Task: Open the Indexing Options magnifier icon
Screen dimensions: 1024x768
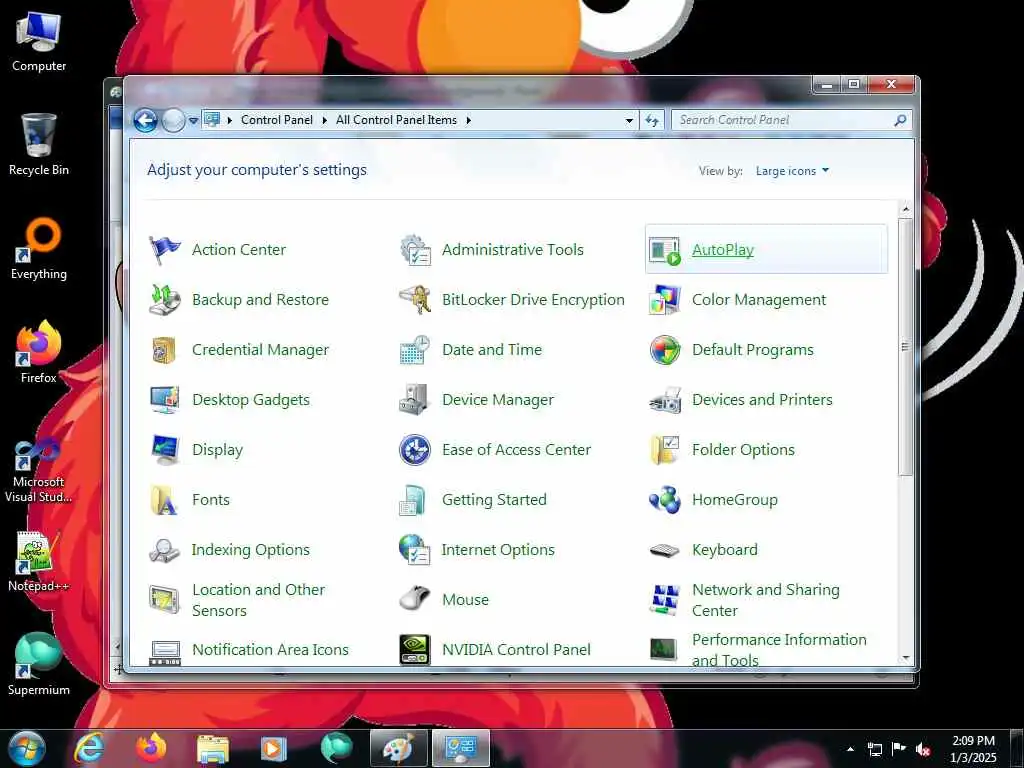Action: 164,550
